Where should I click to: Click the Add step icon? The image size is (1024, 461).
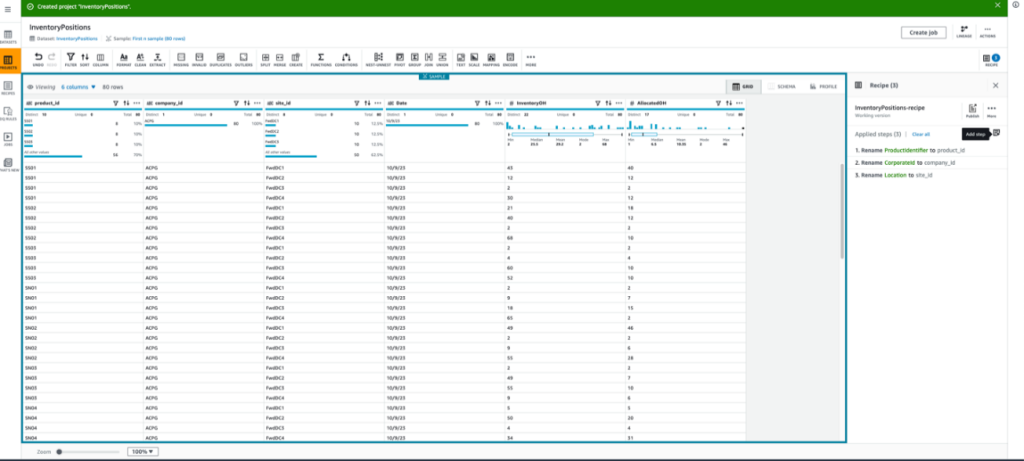point(995,132)
